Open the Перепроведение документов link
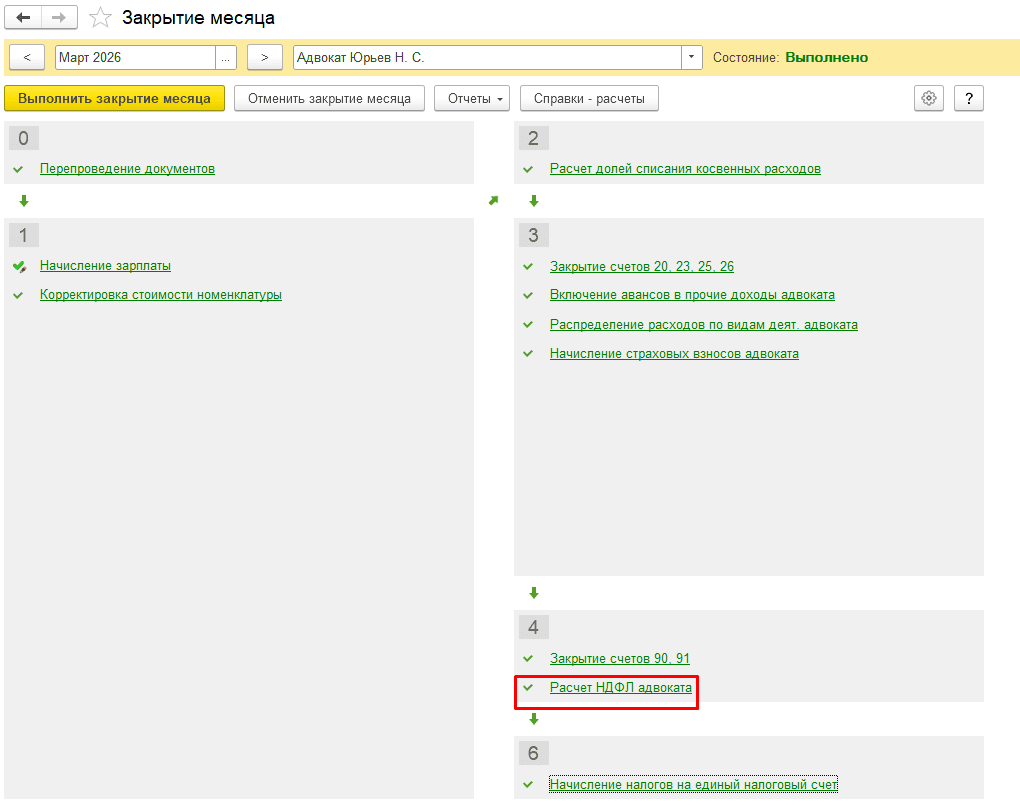 click(128, 169)
